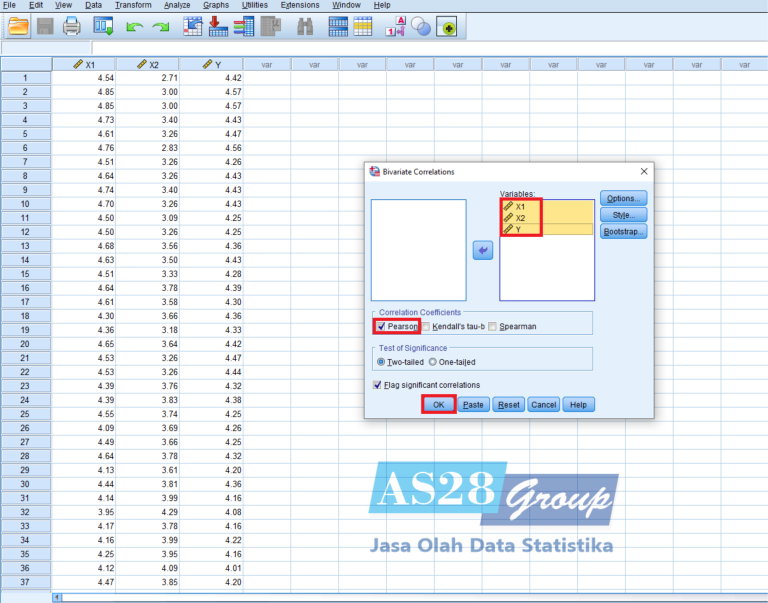This screenshot has height=603, width=768.
Task: Toggle Flag significant correlations checkbox
Action: (x=377, y=385)
